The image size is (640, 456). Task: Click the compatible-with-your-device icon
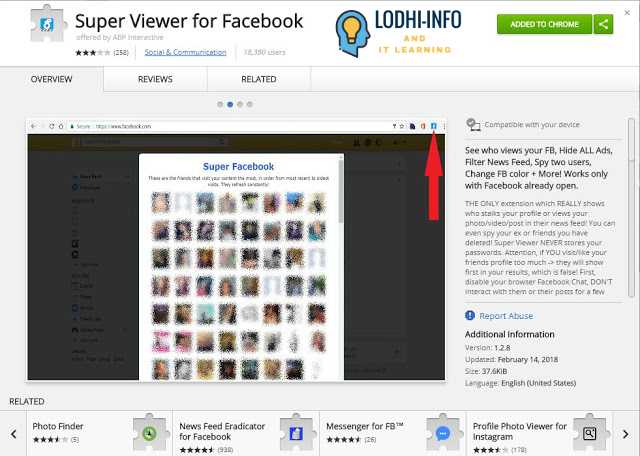coord(473,125)
